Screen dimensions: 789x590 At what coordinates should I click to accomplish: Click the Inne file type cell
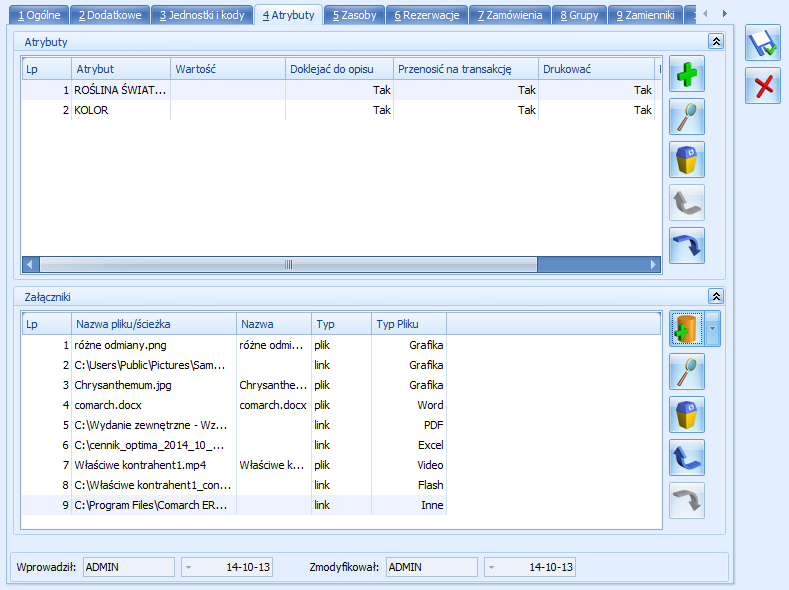click(409, 505)
